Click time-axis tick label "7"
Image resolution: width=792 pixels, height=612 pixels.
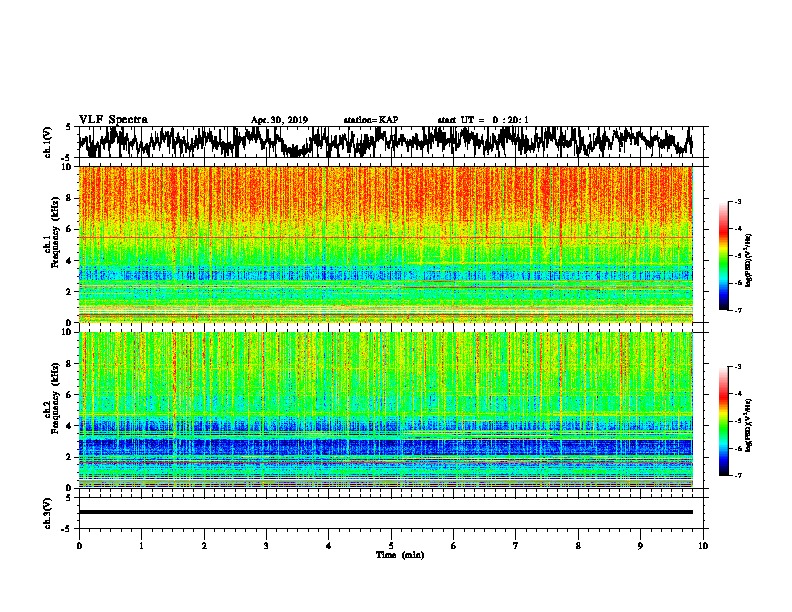coord(516,546)
